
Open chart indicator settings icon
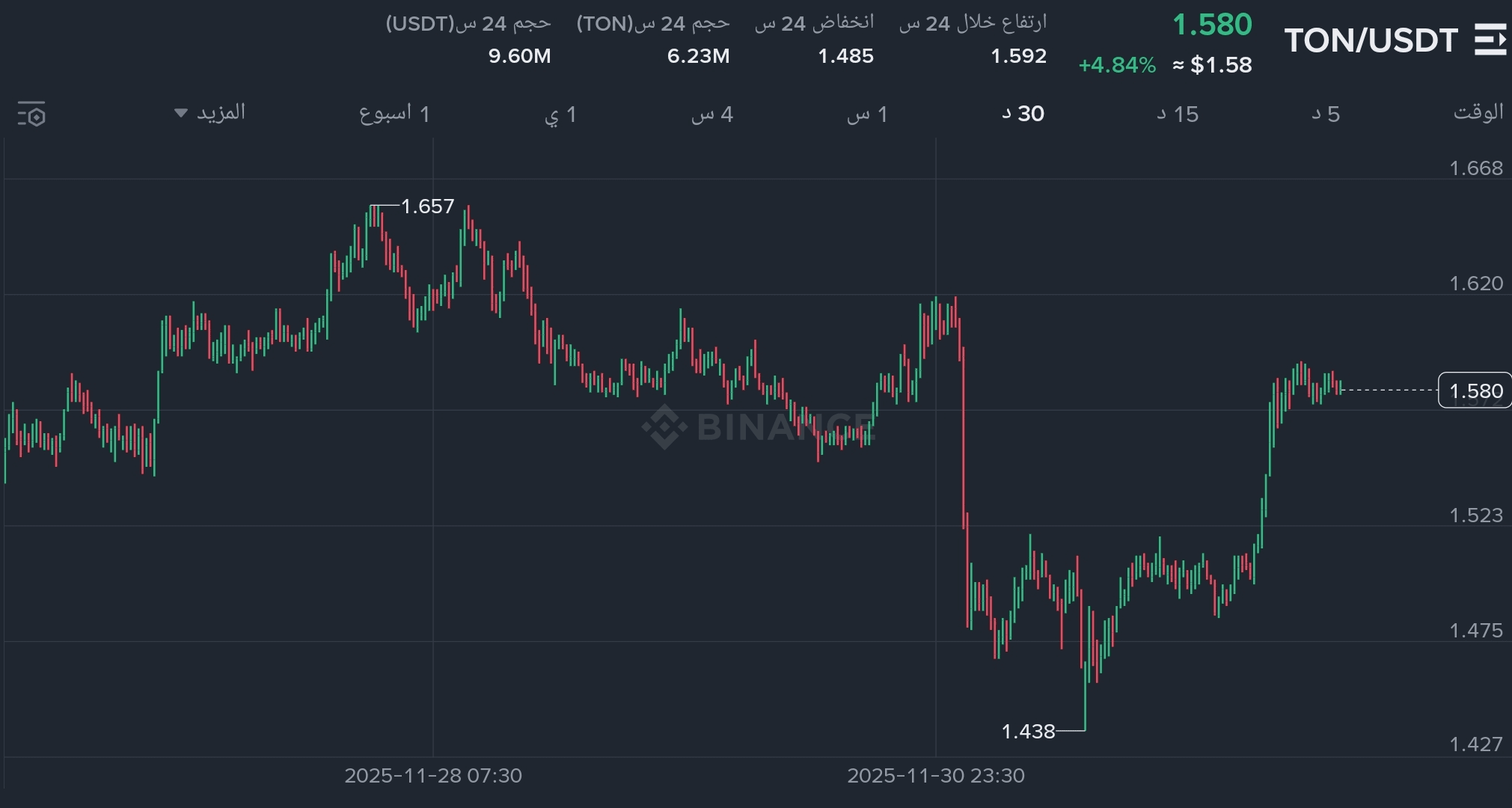tap(31, 114)
